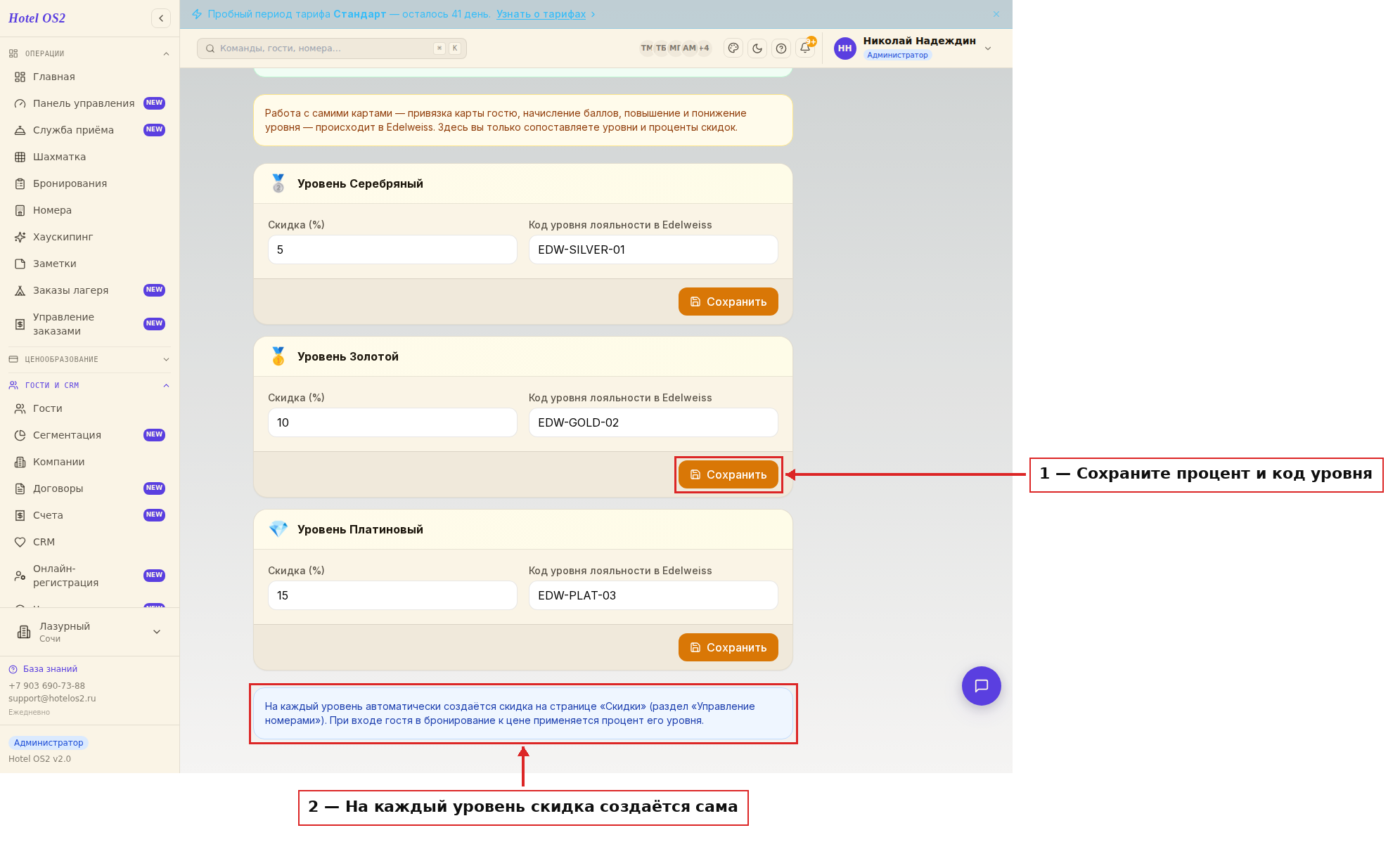Click the command search box

tap(331, 48)
